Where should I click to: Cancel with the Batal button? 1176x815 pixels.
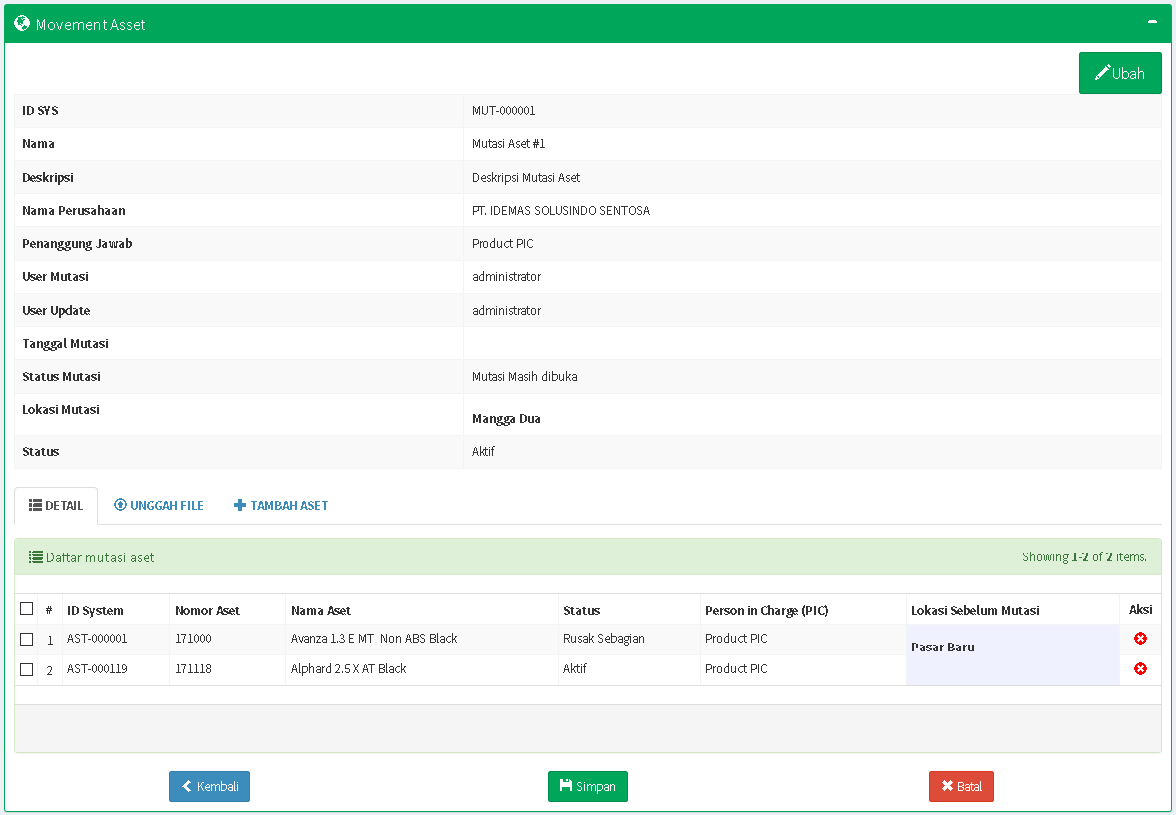[x=961, y=787]
